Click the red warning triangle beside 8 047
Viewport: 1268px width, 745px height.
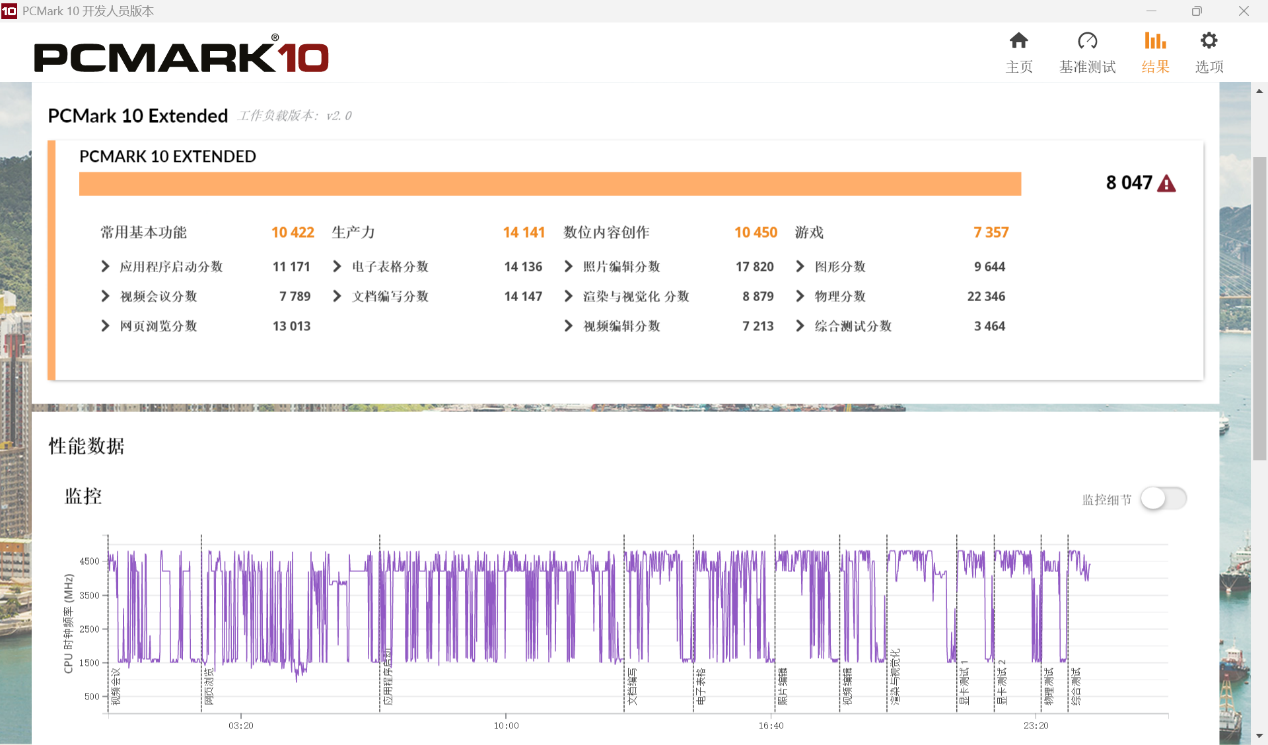[x=1166, y=184]
